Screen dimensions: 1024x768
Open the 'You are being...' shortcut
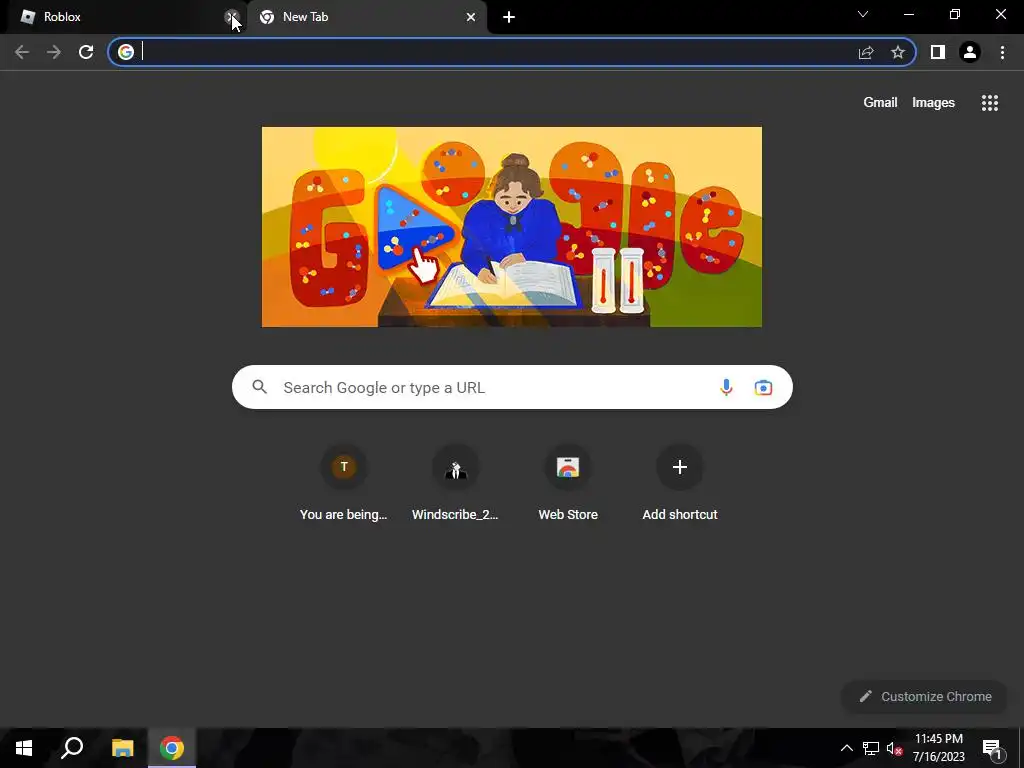pyautogui.click(x=344, y=484)
